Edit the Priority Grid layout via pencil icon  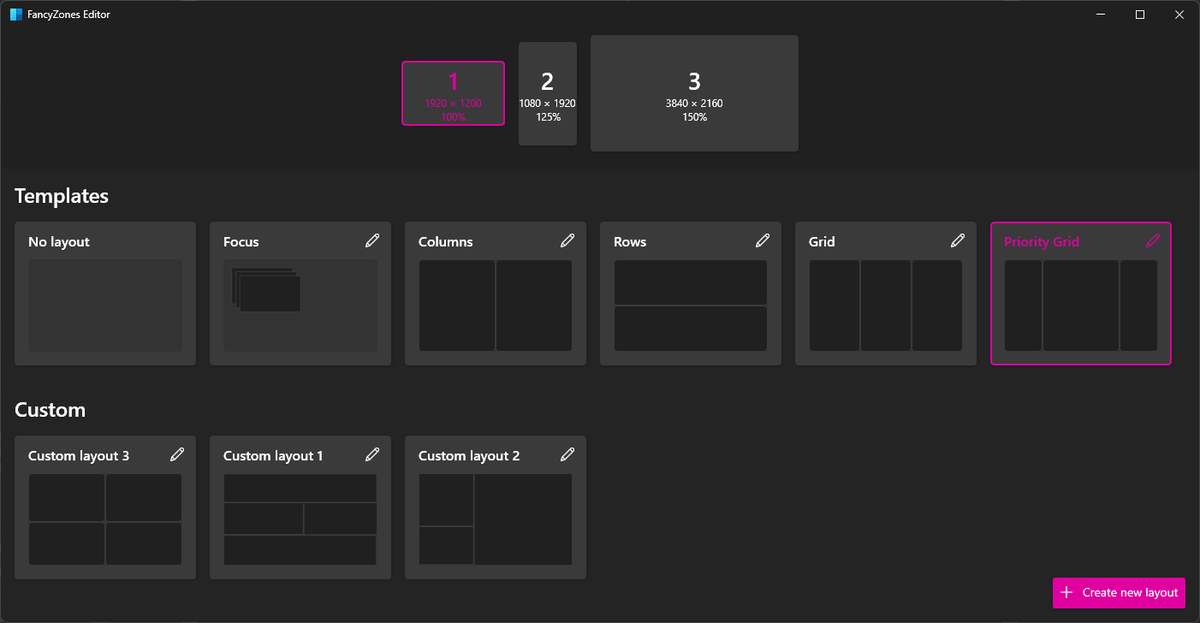tap(1152, 240)
